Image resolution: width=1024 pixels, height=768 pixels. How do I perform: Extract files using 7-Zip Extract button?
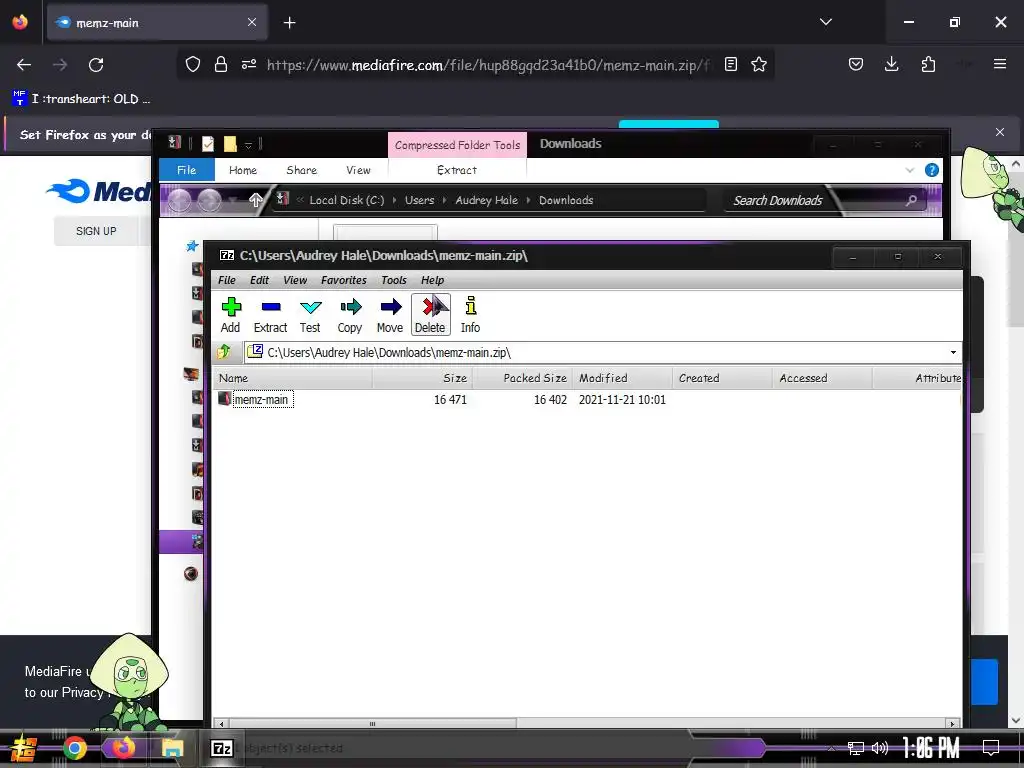(x=270, y=315)
